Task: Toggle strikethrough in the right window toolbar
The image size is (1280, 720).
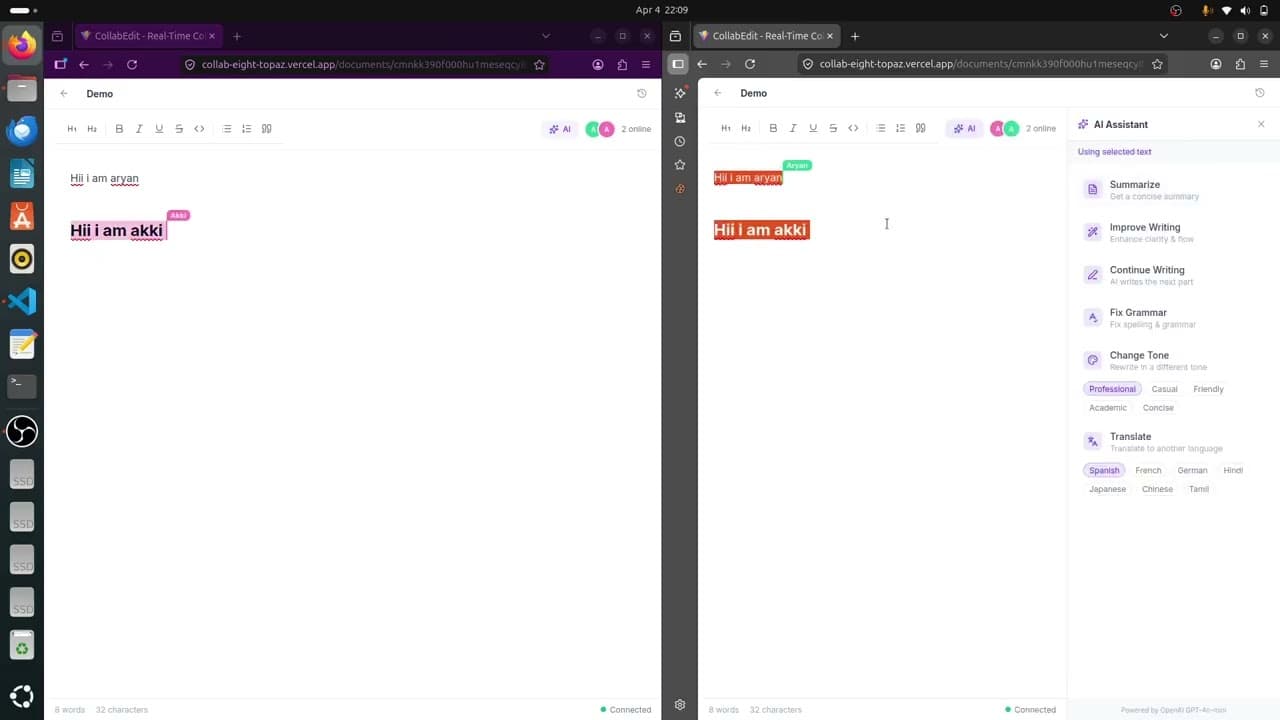Action: click(x=833, y=128)
